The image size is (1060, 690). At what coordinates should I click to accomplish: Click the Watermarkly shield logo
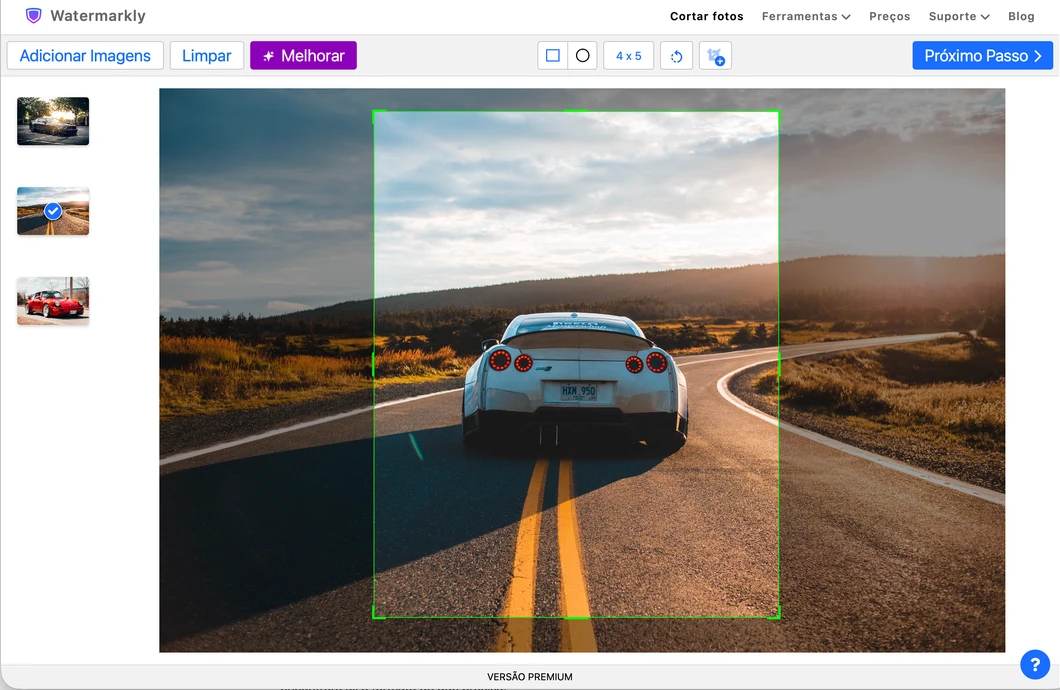click(x=33, y=16)
